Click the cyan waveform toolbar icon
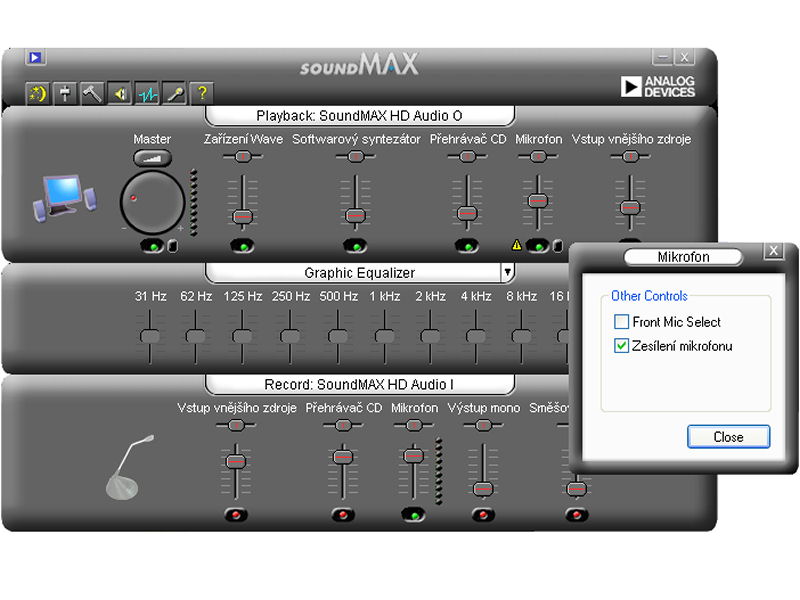The image size is (800, 600). pos(147,93)
